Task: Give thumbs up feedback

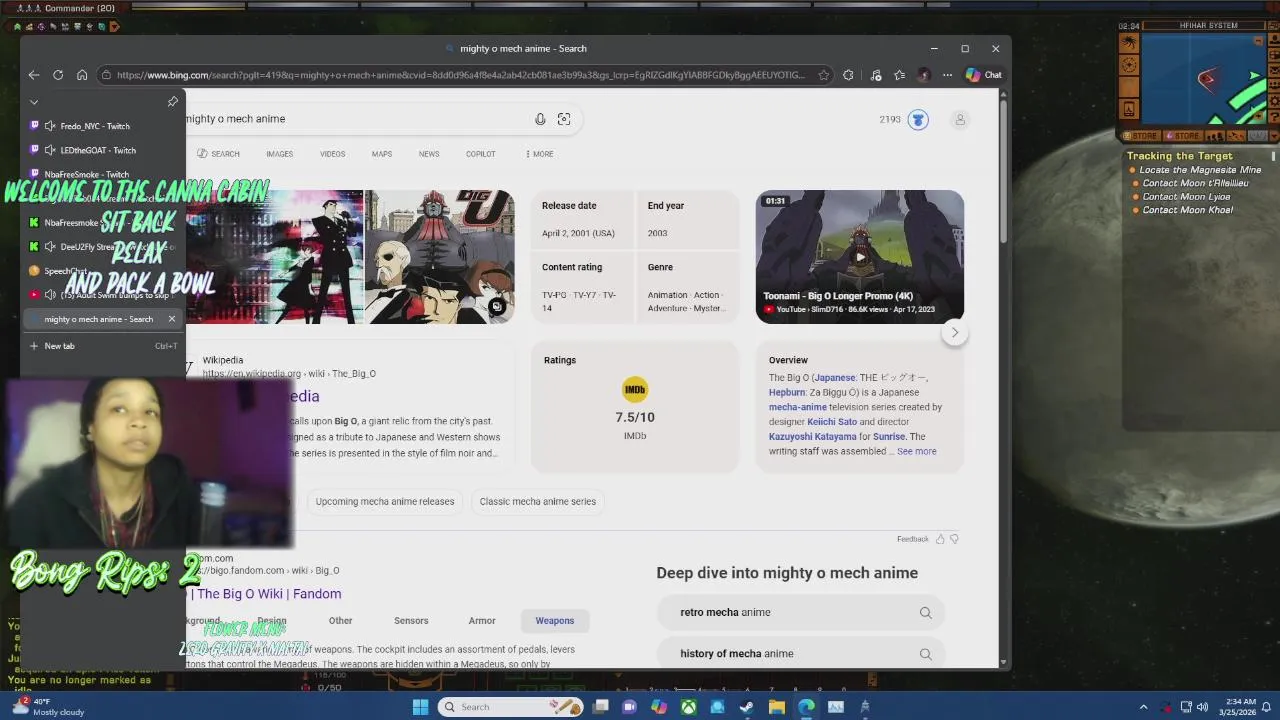Action: (x=939, y=539)
